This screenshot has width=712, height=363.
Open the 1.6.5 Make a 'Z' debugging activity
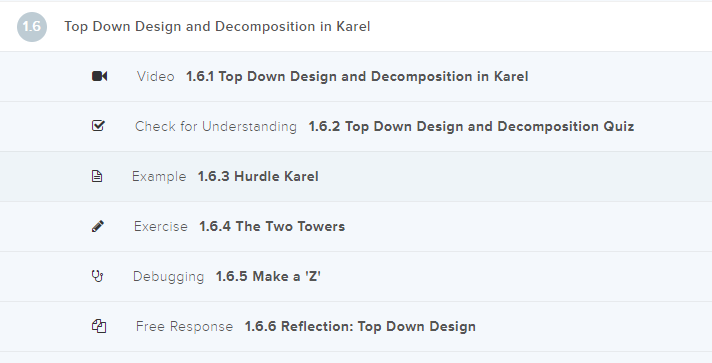(x=268, y=276)
